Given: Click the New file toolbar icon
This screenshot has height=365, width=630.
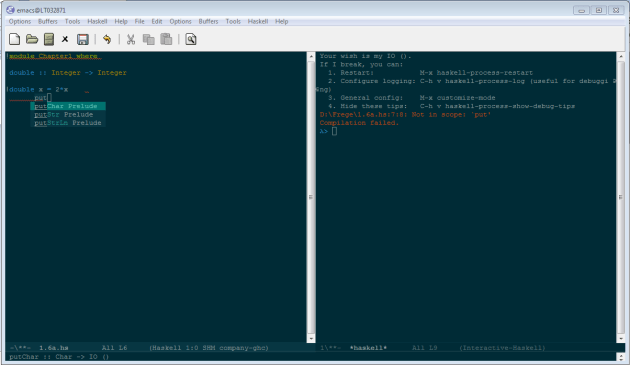Looking at the screenshot, I should (14, 39).
